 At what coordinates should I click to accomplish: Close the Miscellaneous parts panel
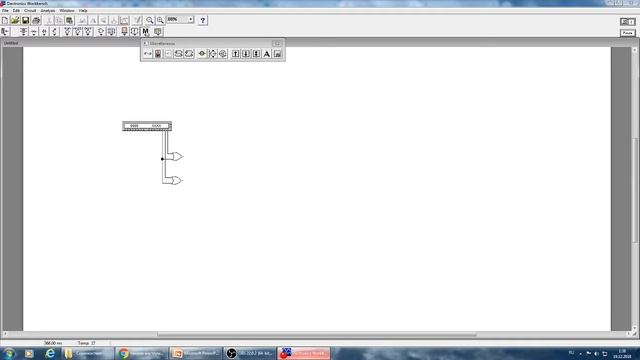[277, 43]
